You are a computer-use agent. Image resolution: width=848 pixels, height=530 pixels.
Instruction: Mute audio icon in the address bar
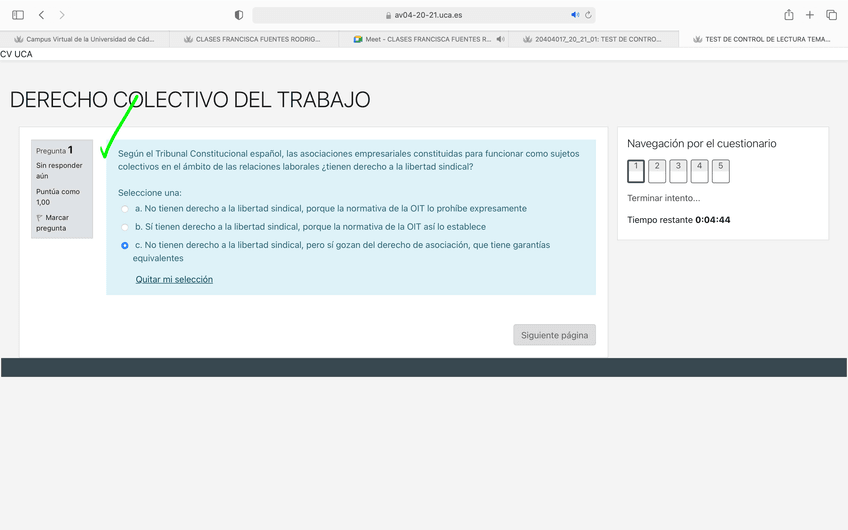tap(575, 15)
